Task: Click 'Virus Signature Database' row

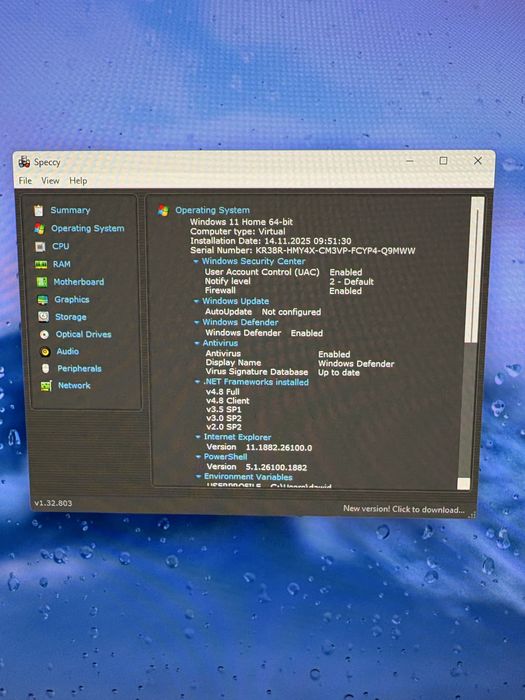Action: tap(283, 372)
